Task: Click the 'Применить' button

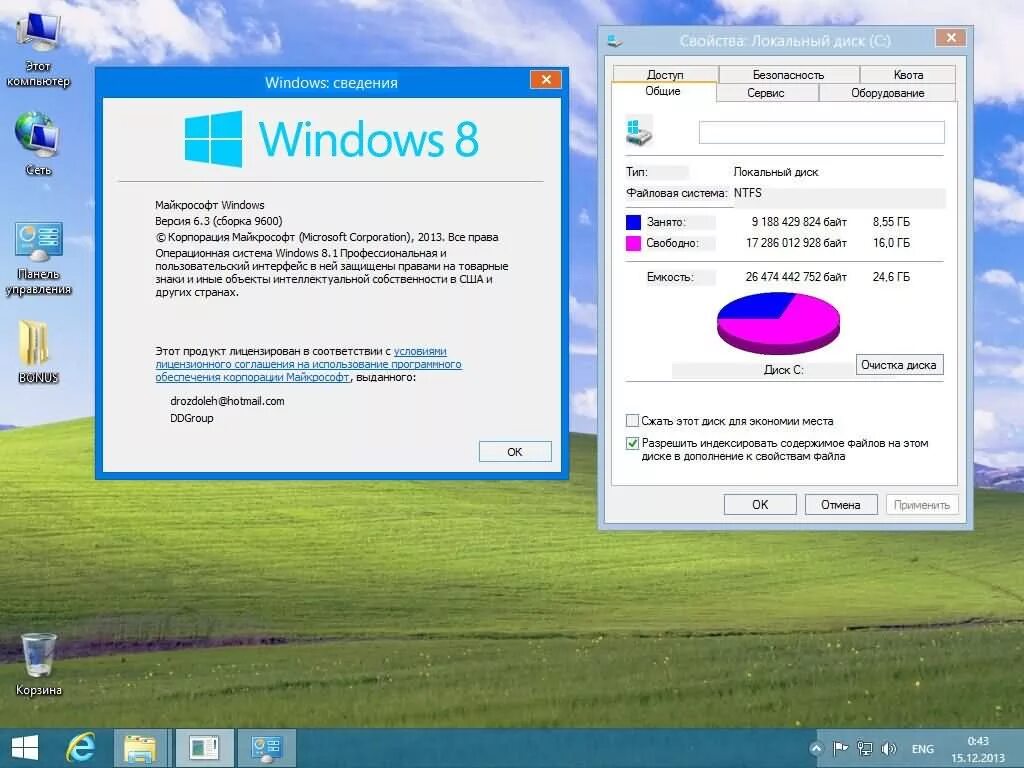Action: pyautogui.click(x=921, y=504)
